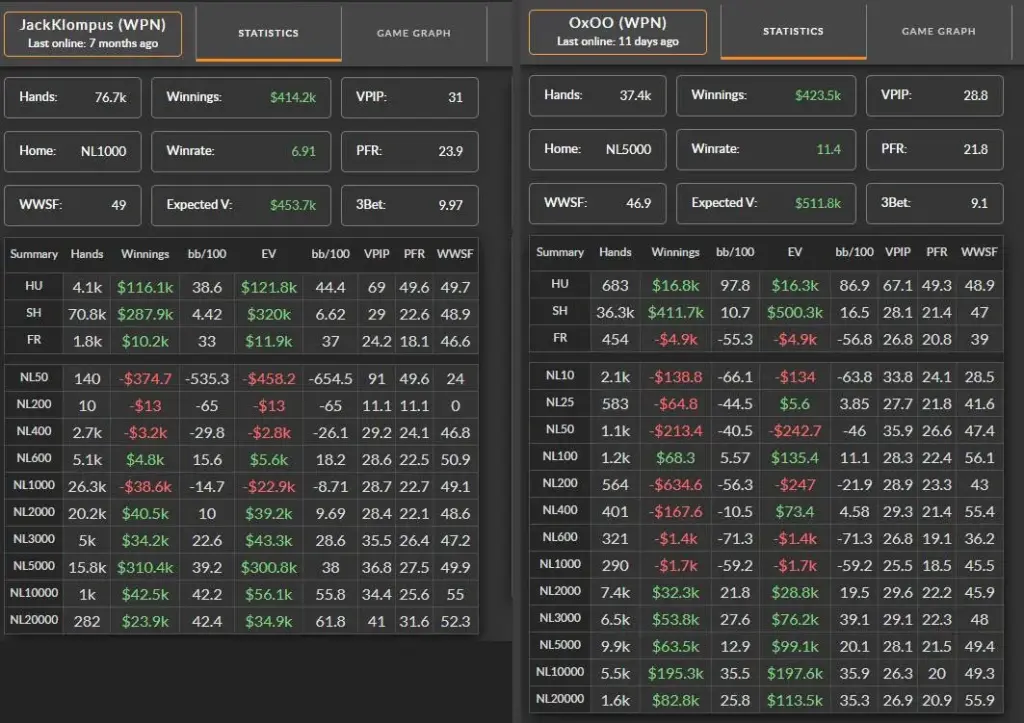Select $32.3k NL2000 winnings for OxOO
1024x723 pixels.
pyautogui.click(x=675, y=593)
